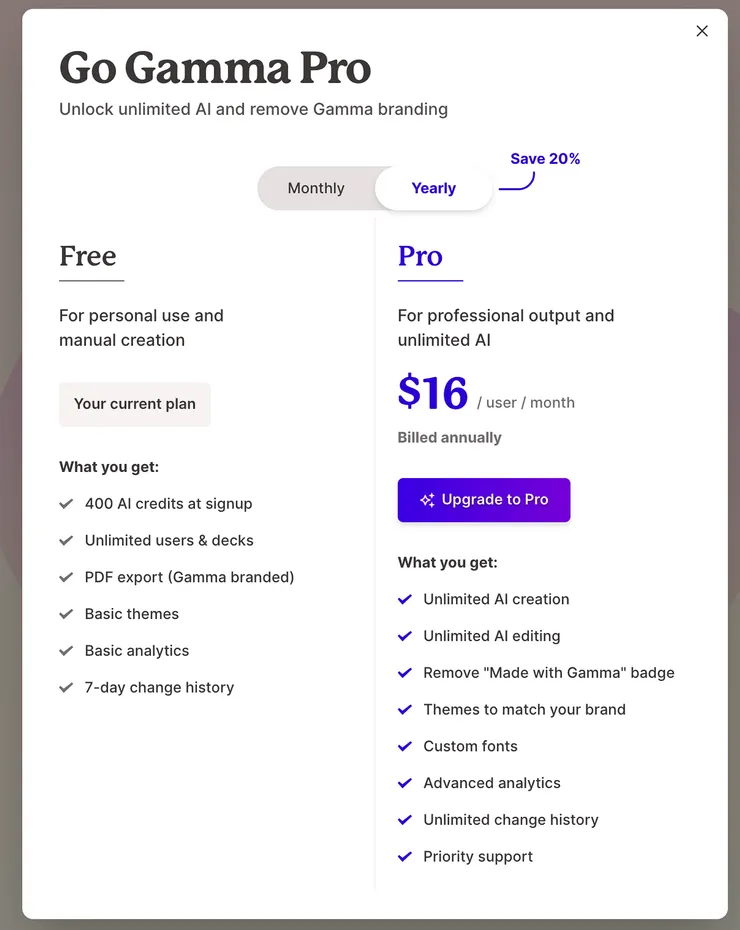Click the checkmark beside 400 AI credits

pos(66,504)
